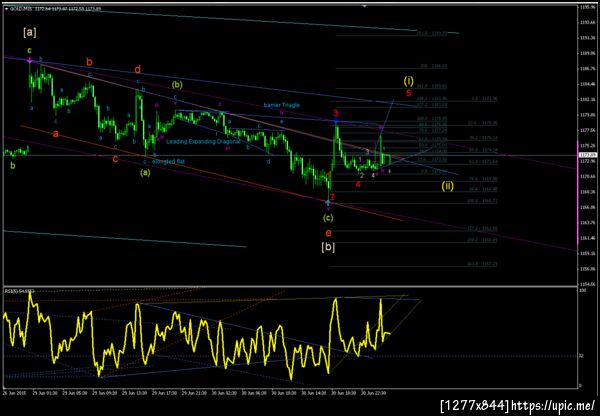
Task: Select the large orange 'a' wave label
Action: coord(56,134)
